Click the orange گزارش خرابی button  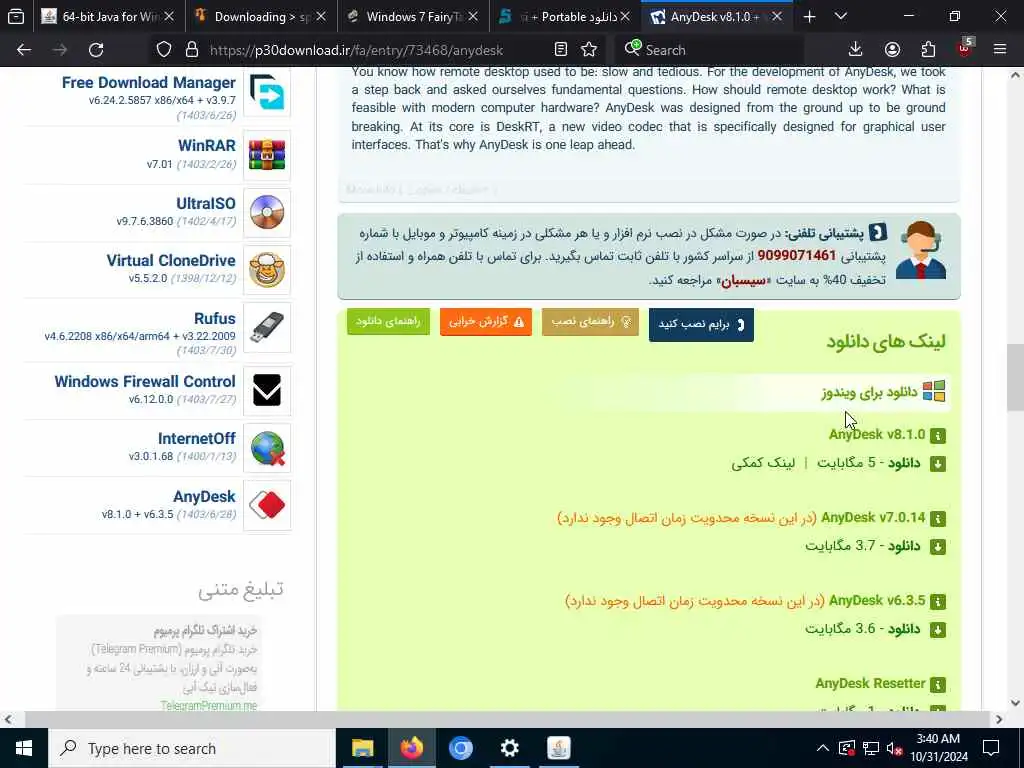coord(486,321)
